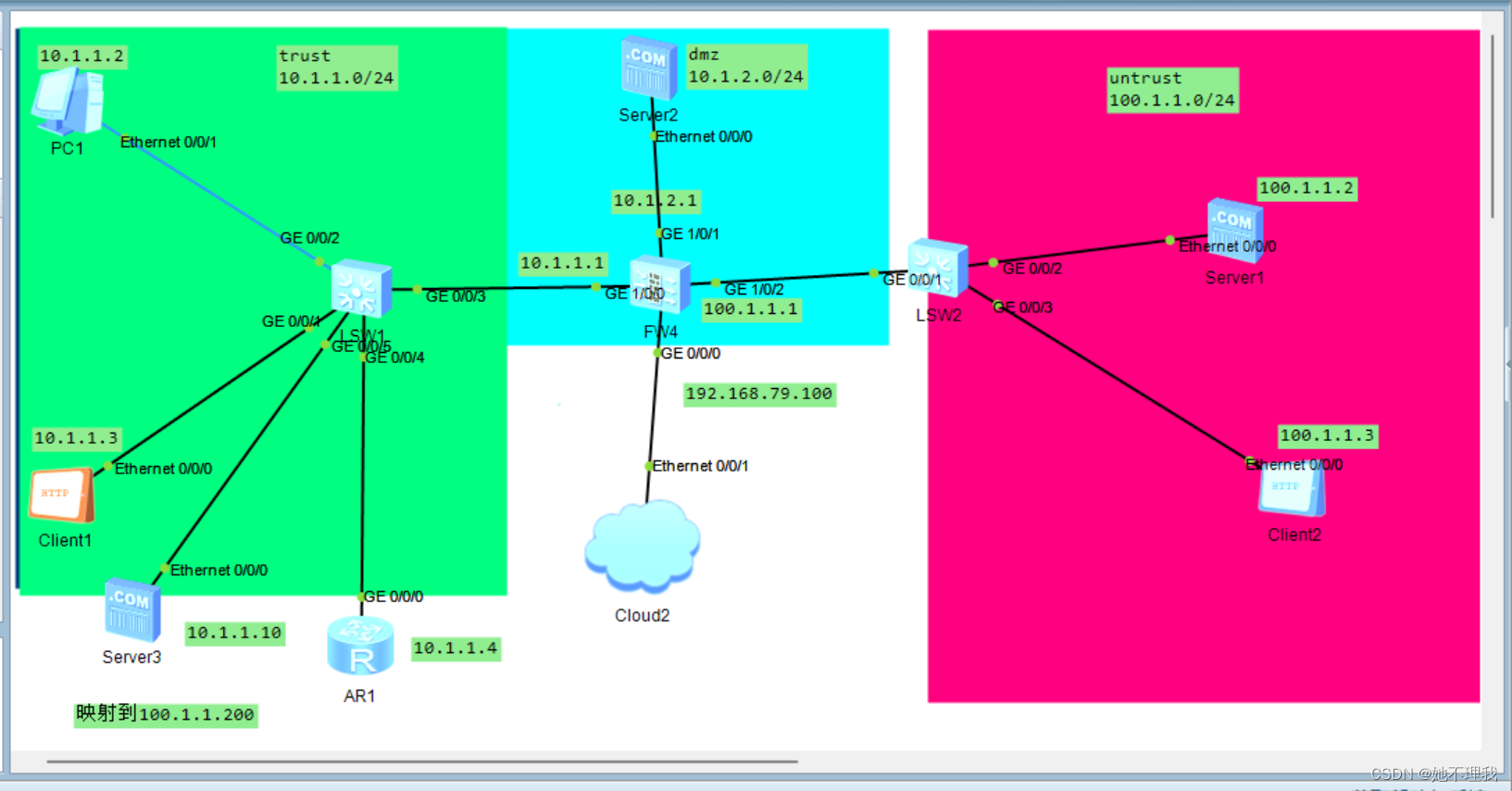This screenshot has height=791, width=1512.
Task: Select the LSW1 switch icon
Action: [x=361, y=290]
